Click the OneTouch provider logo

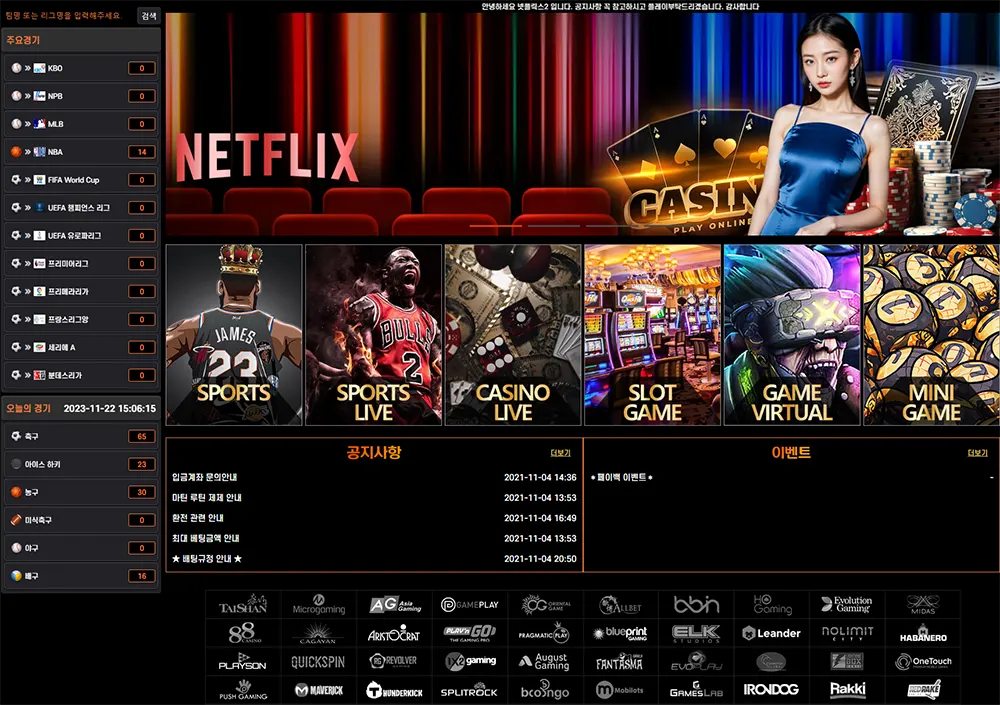(923, 662)
